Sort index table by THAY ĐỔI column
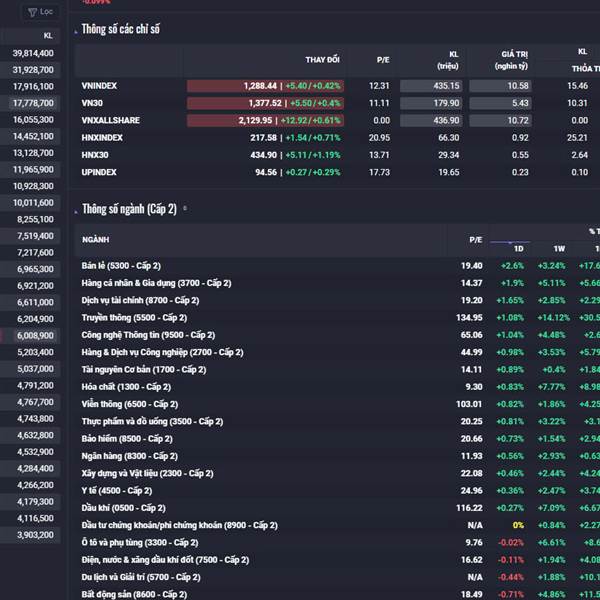 [x=322, y=60]
